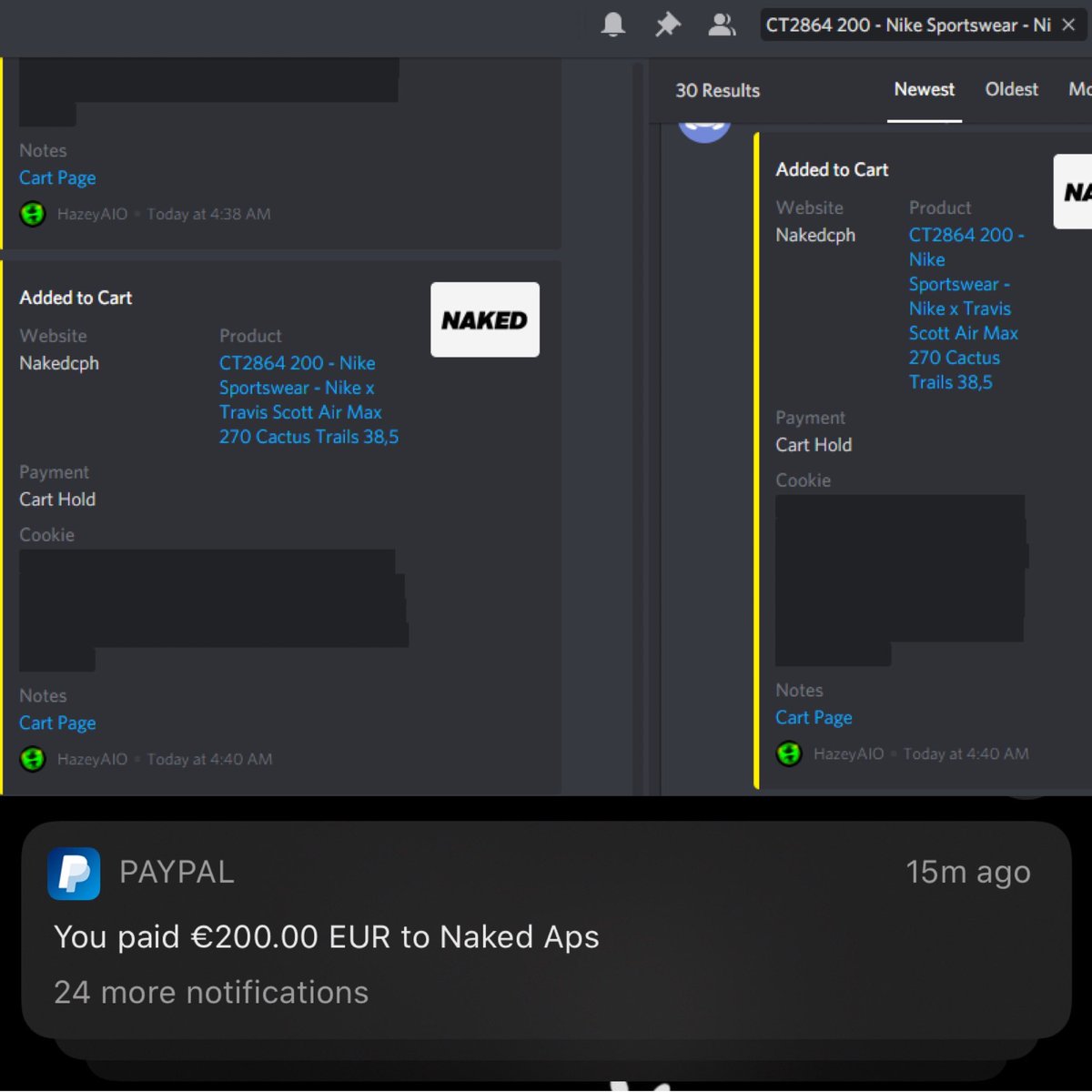
Task: Click the 30 Results count label
Action: (x=717, y=90)
